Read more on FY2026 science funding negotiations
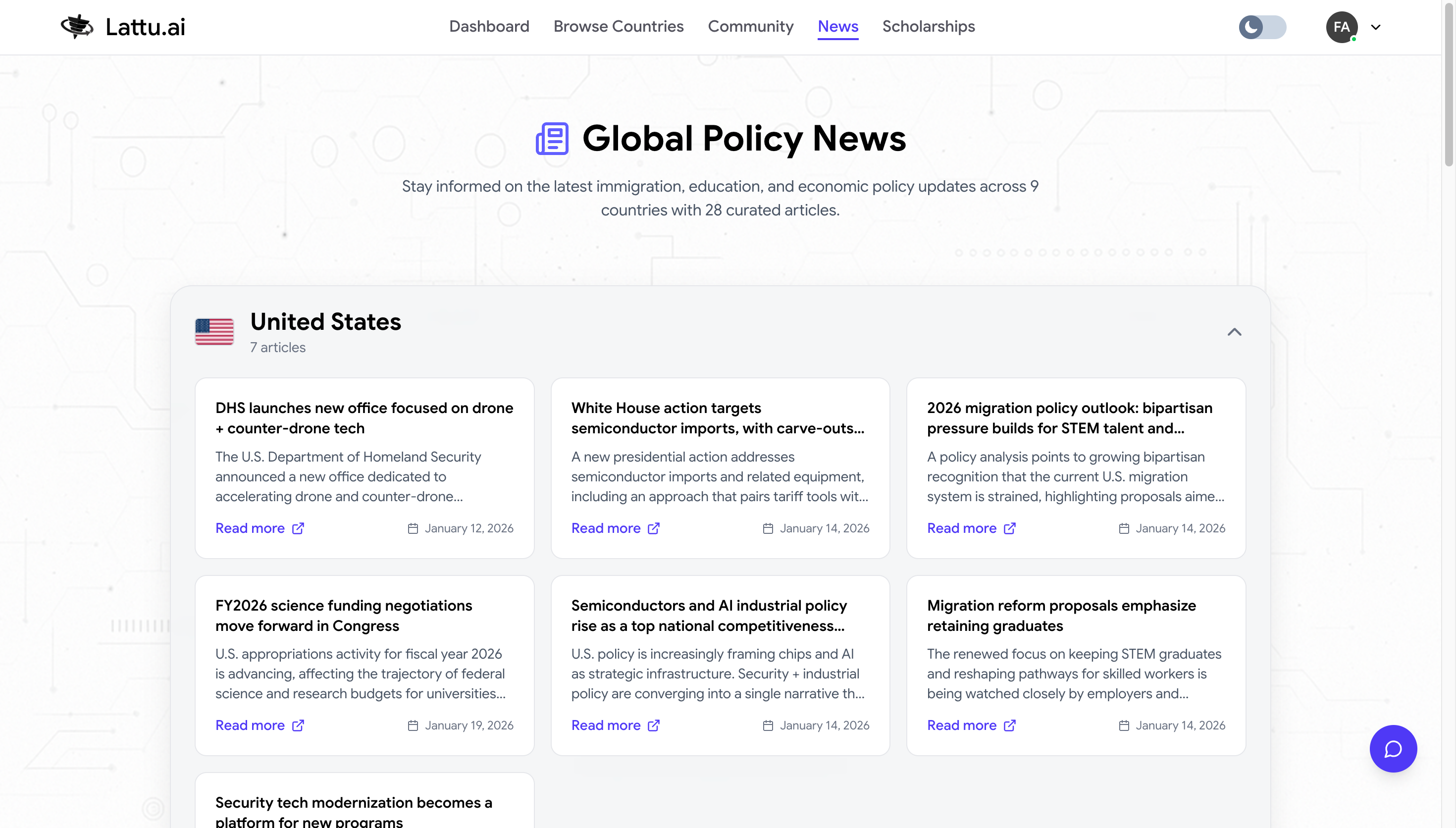The width and height of the screenshot is (1456, 828). [x=250, y=725]
